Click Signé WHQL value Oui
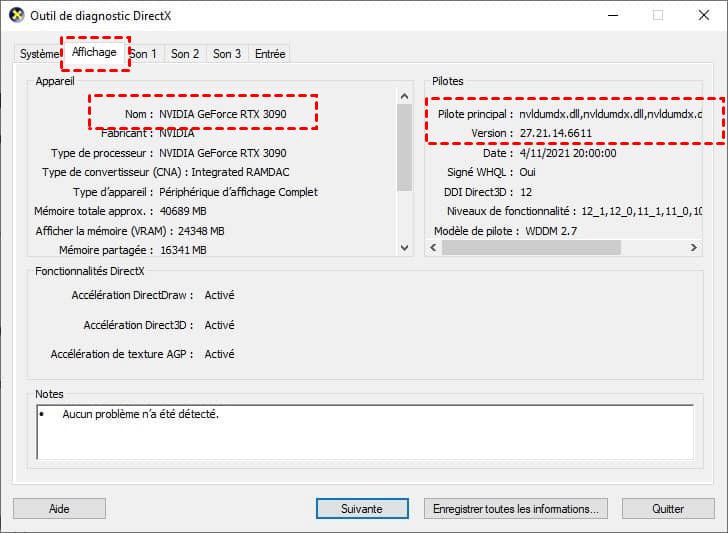This screenshot has height=533, width=728. coord(527,172)
